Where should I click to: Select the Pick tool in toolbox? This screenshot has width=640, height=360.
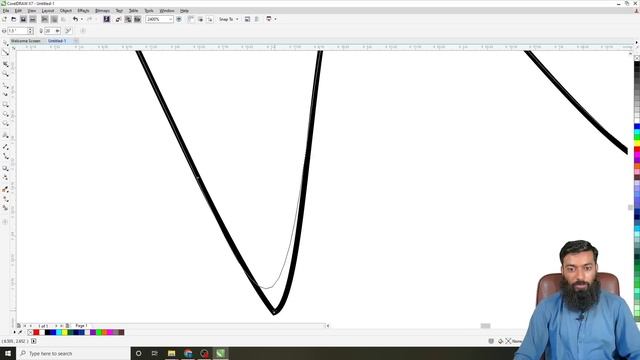pos(5,43)
